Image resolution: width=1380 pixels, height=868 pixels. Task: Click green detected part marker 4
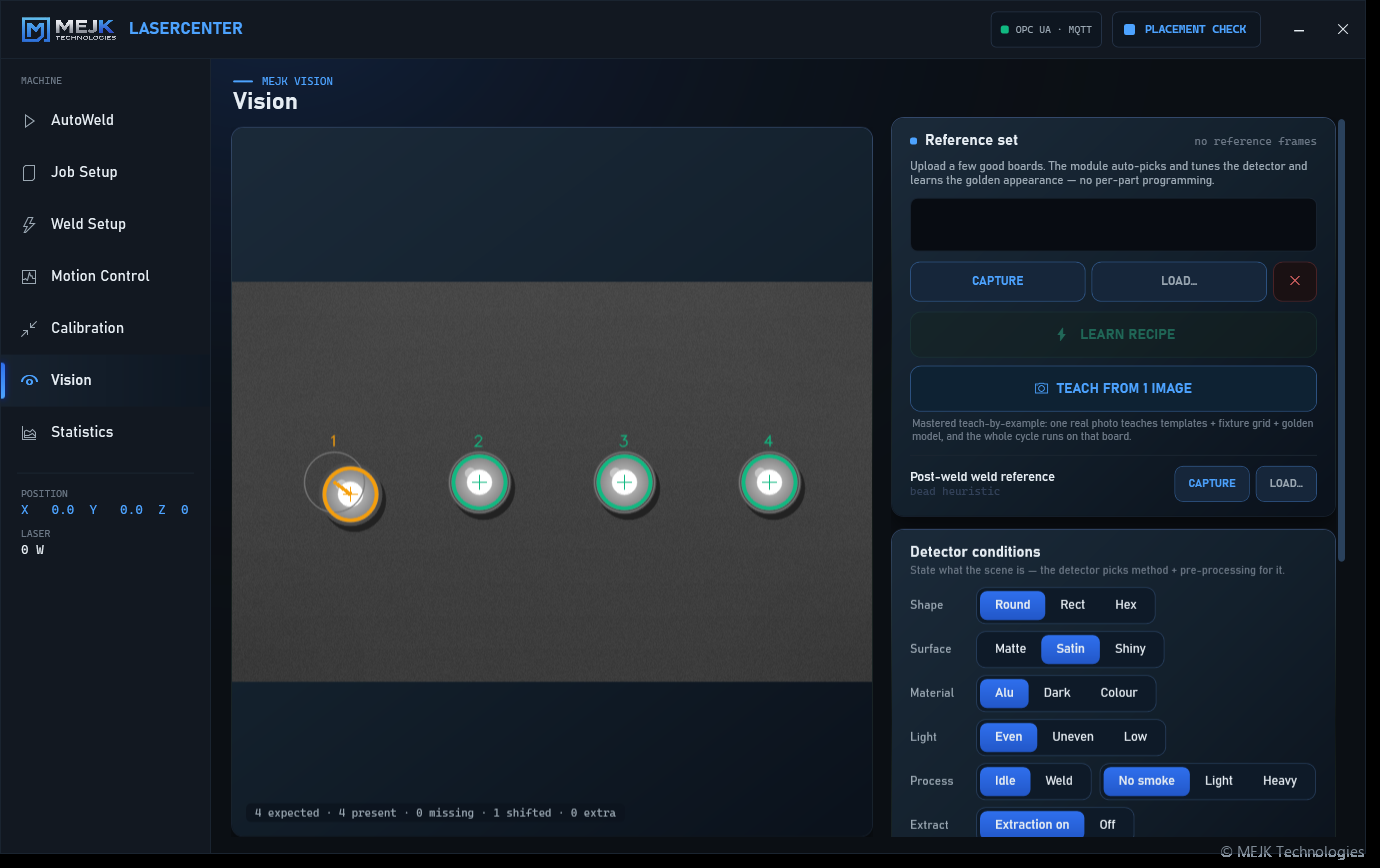[769, 482]
